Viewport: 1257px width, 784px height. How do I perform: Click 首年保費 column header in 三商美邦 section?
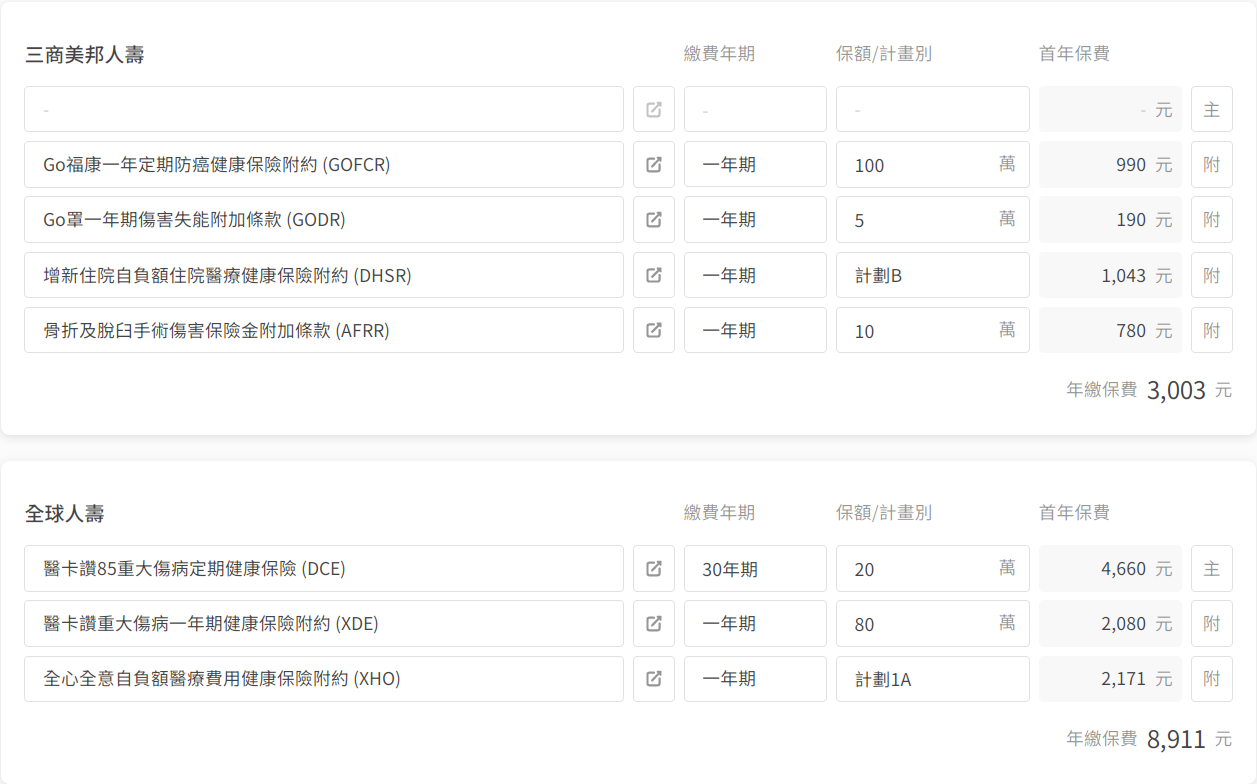coord(1074,54)
